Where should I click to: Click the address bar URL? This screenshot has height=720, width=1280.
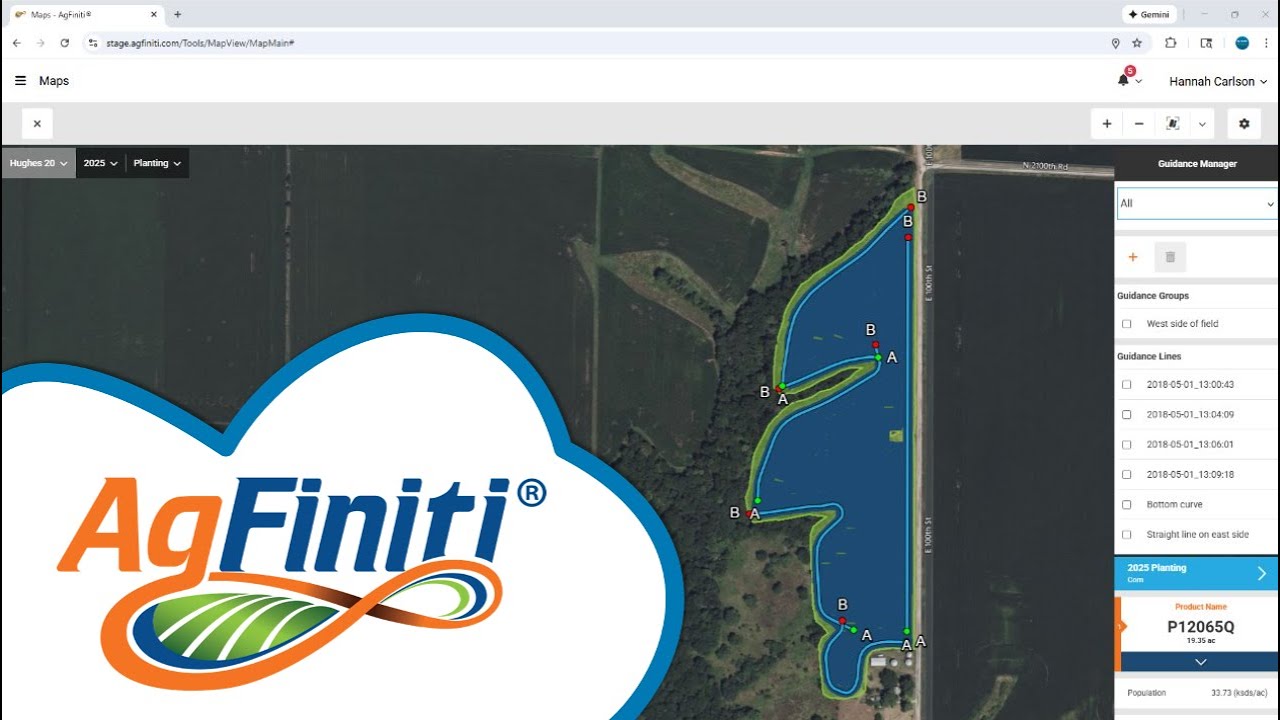click(200, 43)
